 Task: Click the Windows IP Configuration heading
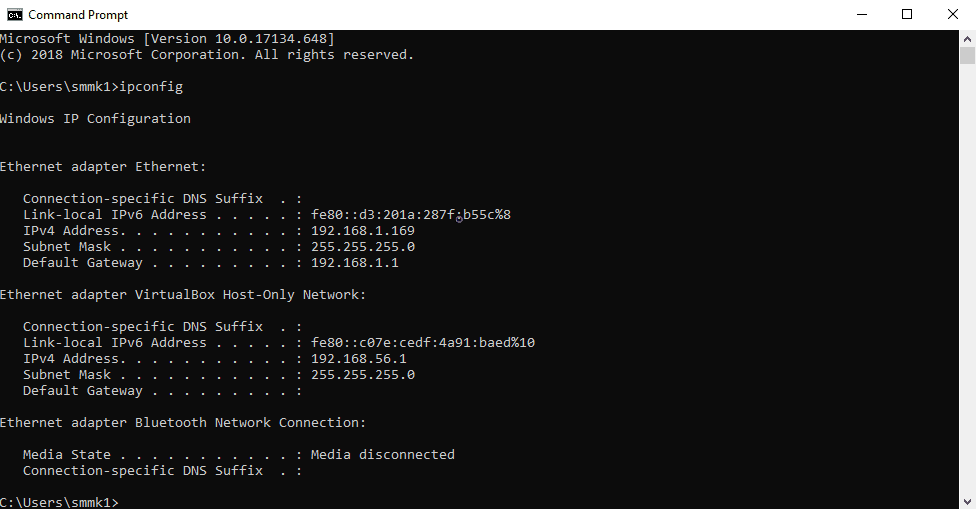pos(95,119)
